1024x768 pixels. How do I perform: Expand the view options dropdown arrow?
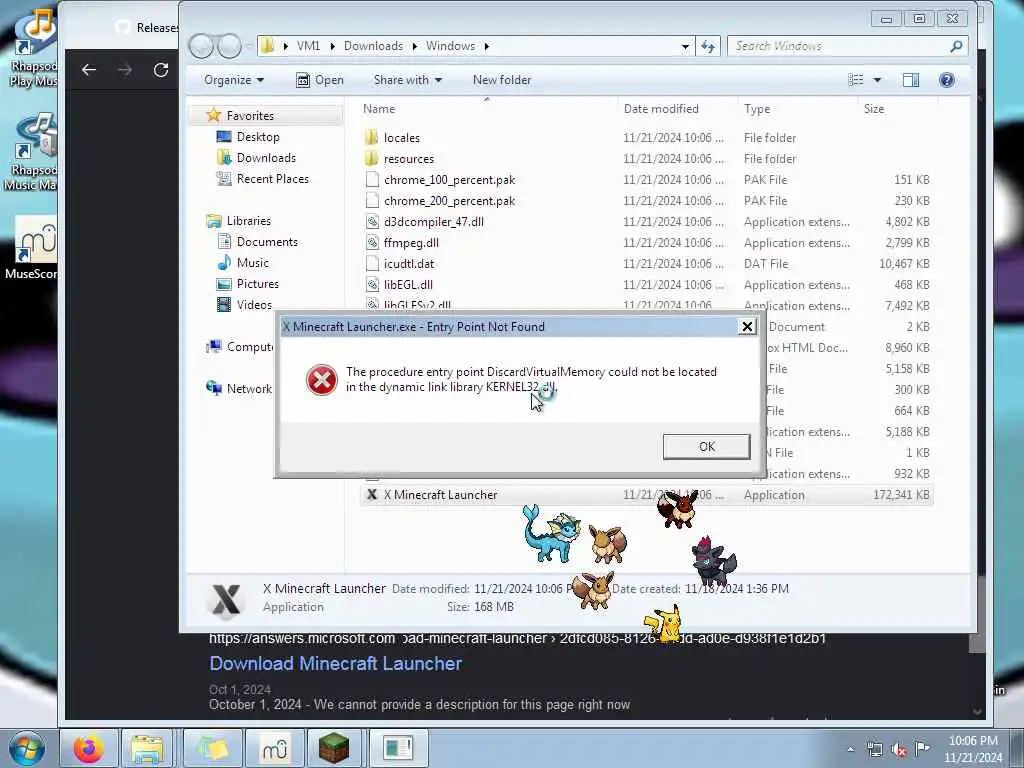[x=877, y=80]
